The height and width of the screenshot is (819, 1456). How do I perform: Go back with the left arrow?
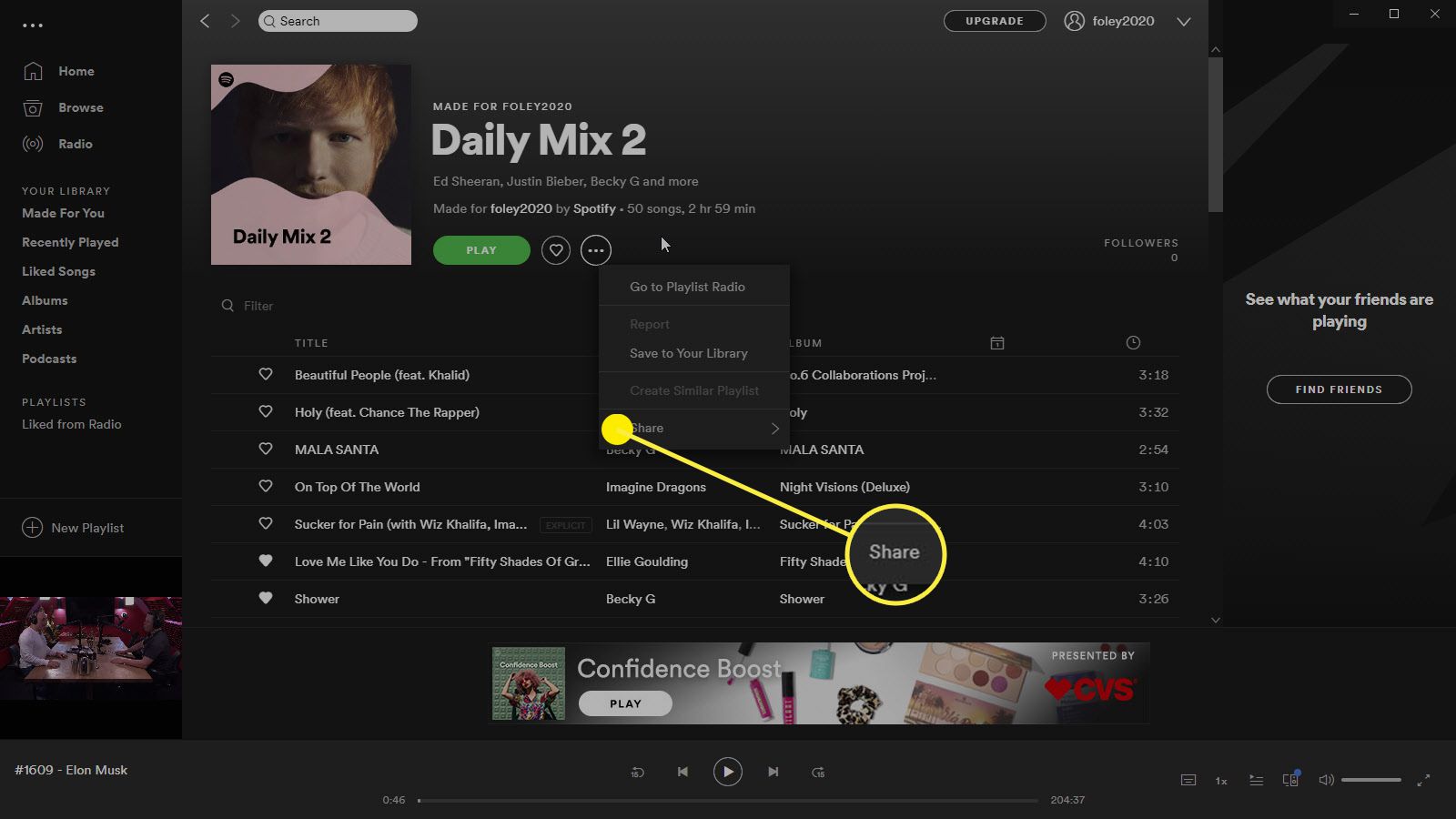(205, 21)
